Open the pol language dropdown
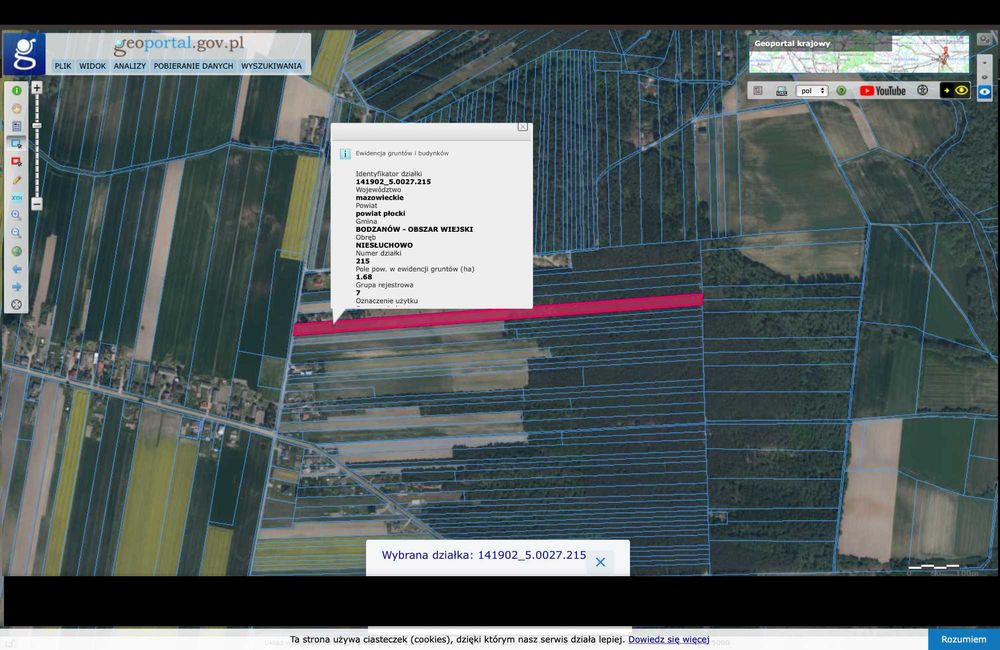The height and width of the screenshot is (650, 1000). click(812, 91)
